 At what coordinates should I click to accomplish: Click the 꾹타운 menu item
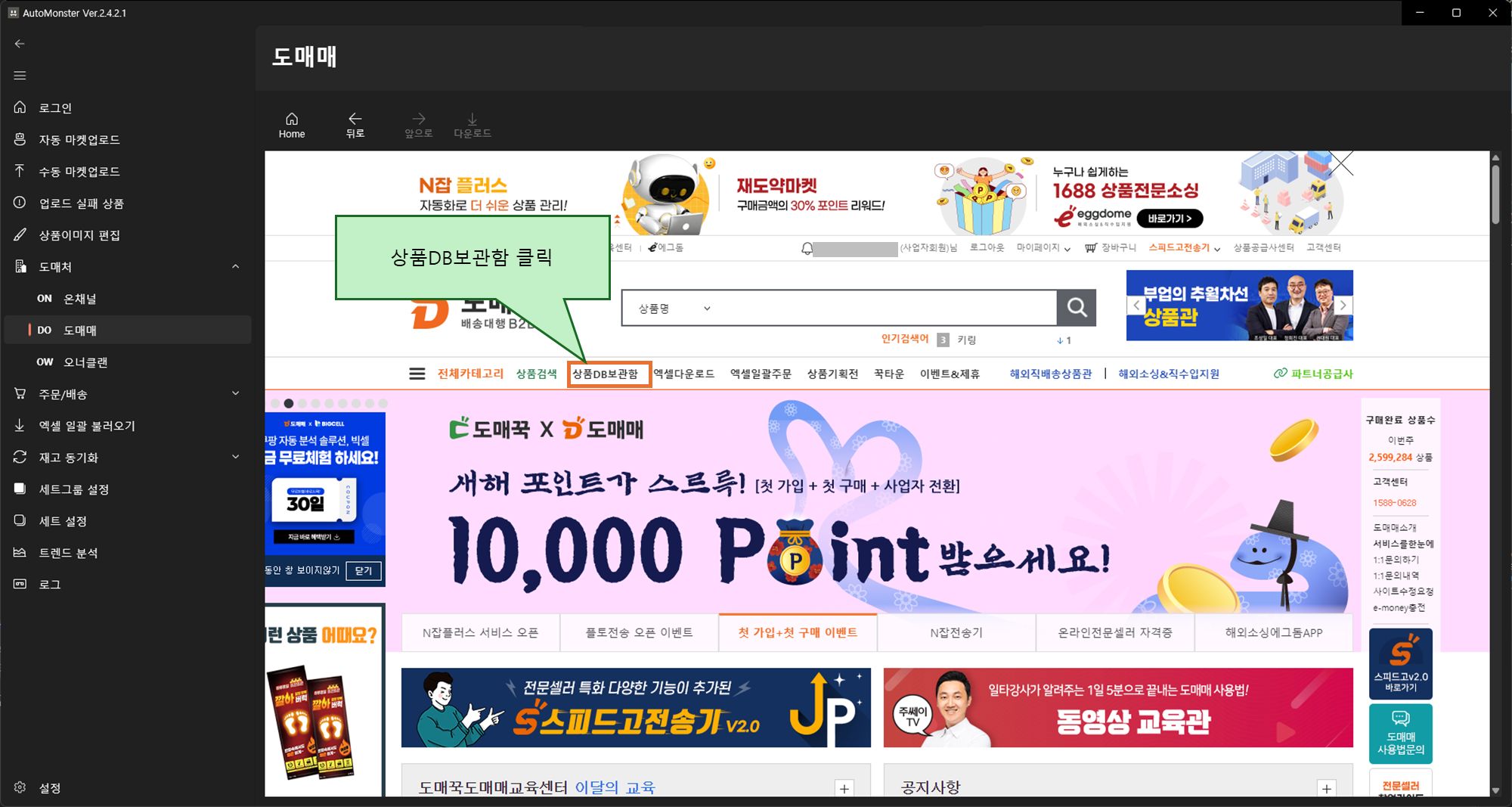889,374
